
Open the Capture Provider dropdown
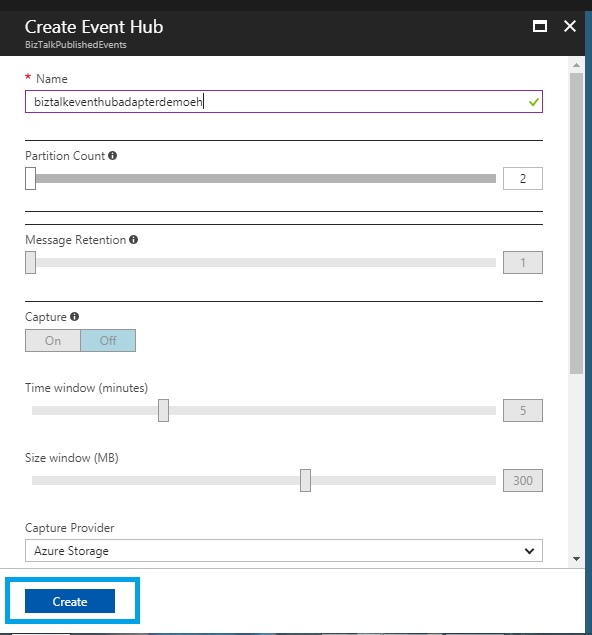pyautogui.click(x=284, y=550)
